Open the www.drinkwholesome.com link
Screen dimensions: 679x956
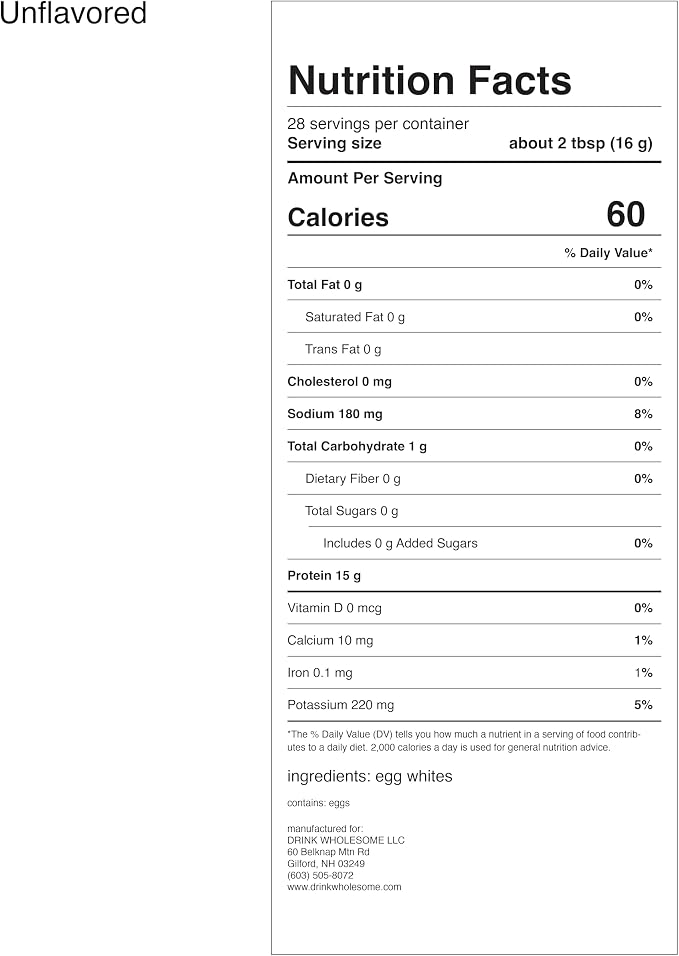click(x=344, y=887)
